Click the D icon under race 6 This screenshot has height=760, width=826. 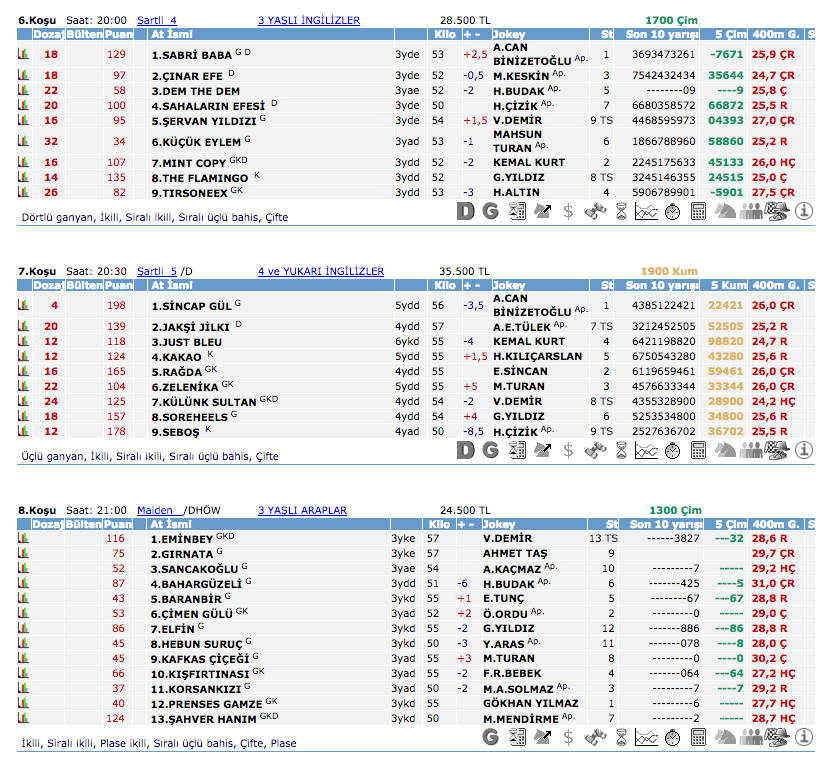click(465, 211)
